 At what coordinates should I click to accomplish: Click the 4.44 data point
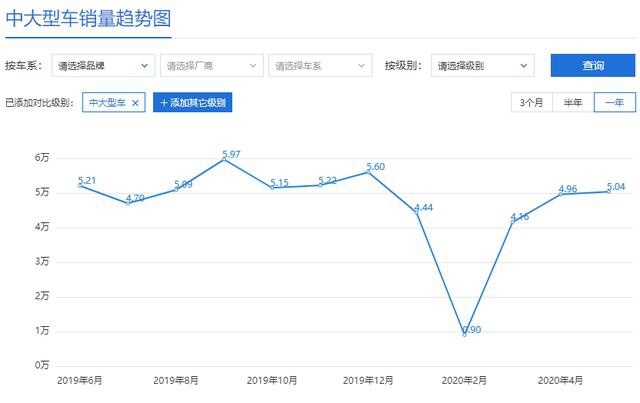tap(416, 212)
